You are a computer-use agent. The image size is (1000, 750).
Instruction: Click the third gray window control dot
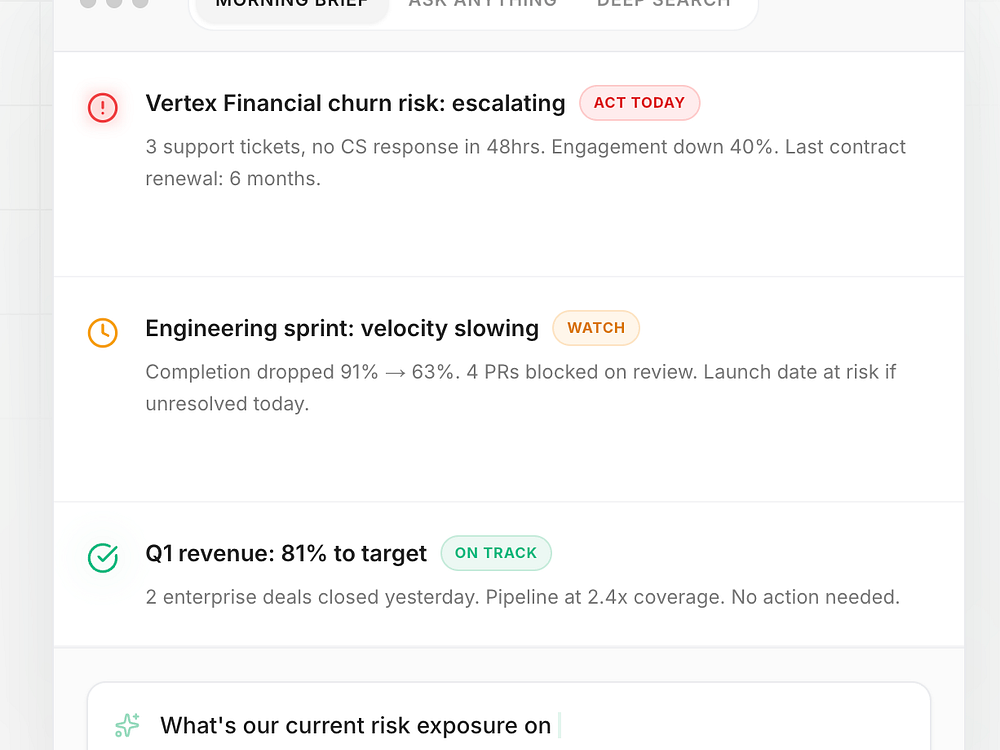point(140,3)
